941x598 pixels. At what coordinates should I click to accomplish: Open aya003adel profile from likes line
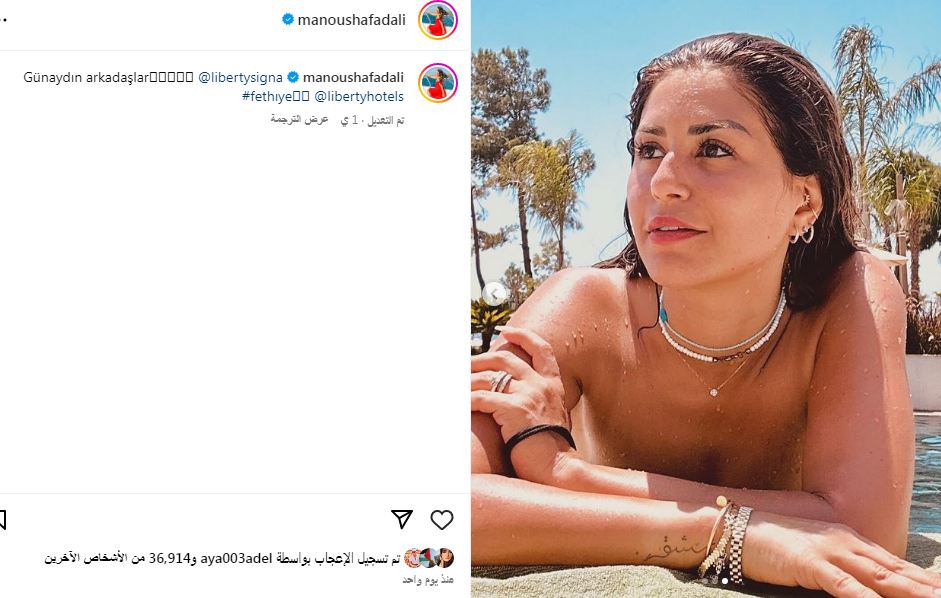click(236, 558)
